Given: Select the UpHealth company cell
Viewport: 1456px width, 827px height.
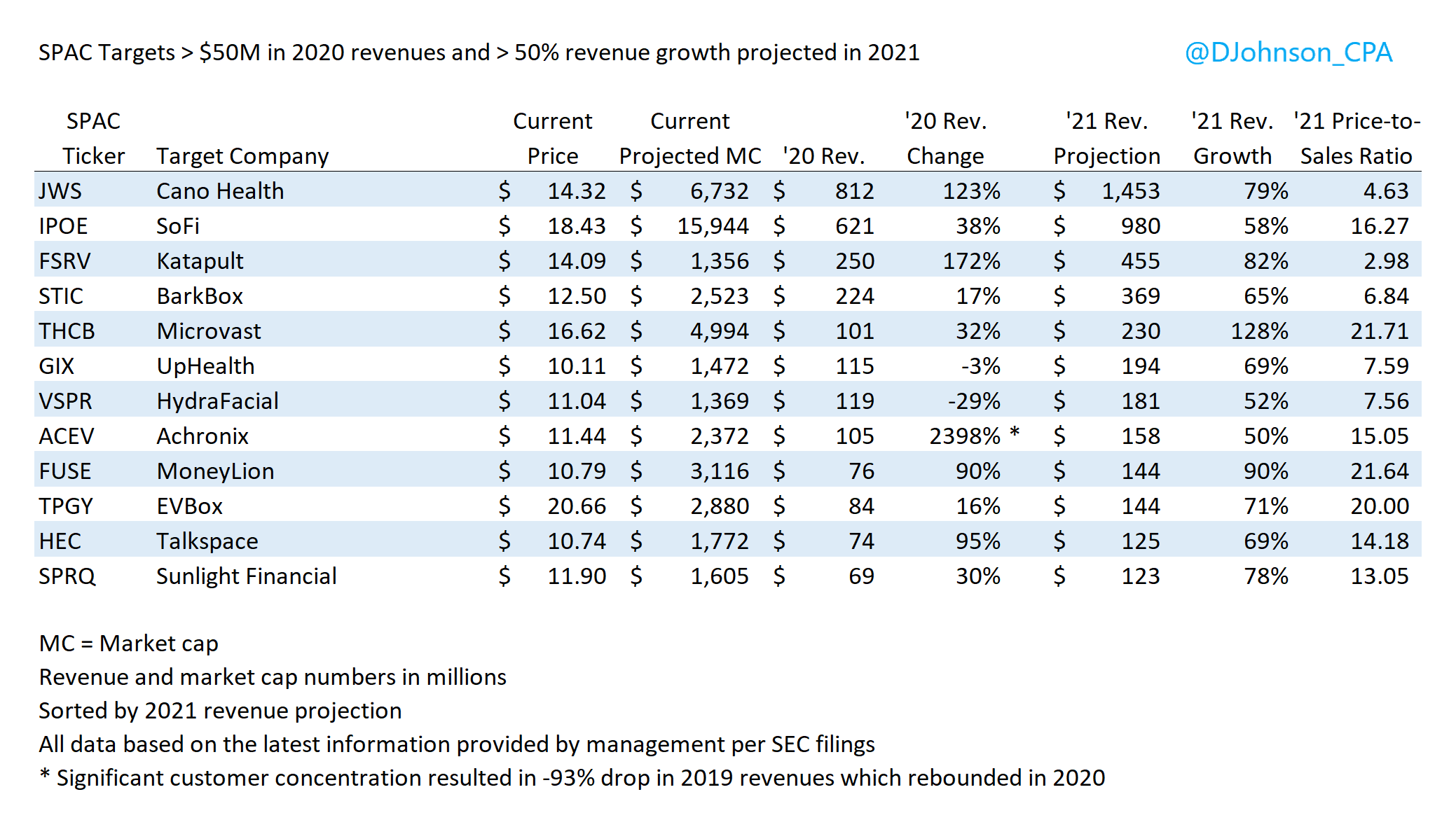Looking at the screenshot, I should (205, 366).
